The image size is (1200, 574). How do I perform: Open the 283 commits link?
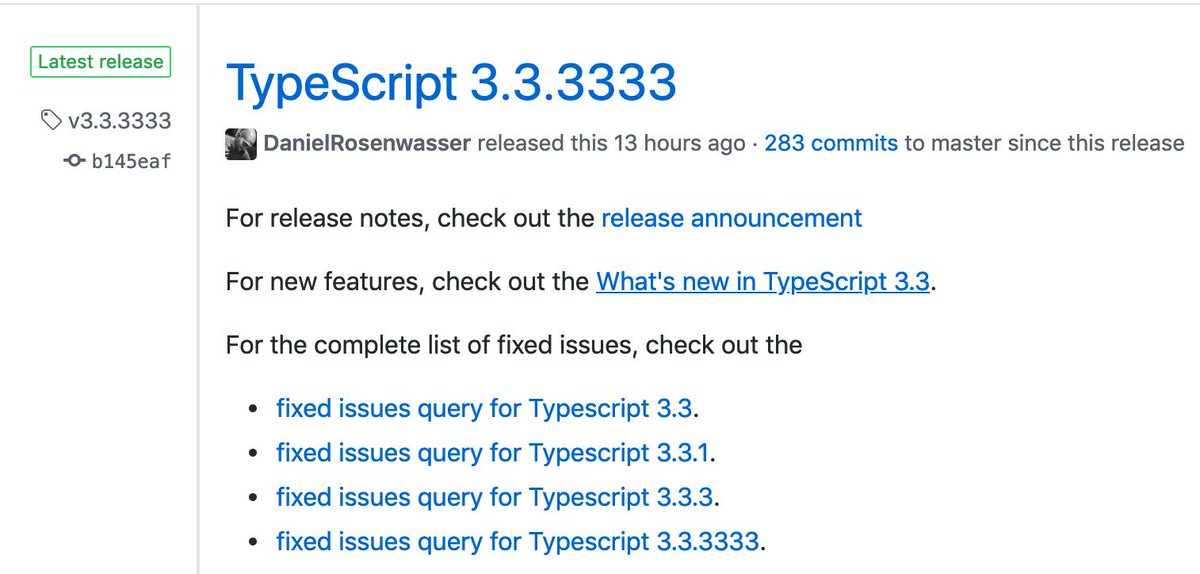pyautogui.click(x=831, y=144)
